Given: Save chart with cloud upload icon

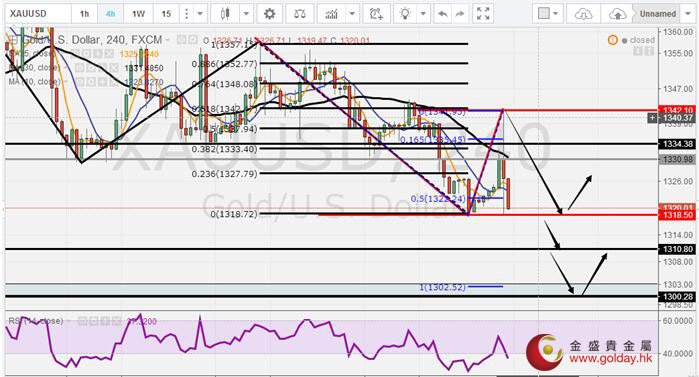Looking at the screenshot, I should [617, 14].
